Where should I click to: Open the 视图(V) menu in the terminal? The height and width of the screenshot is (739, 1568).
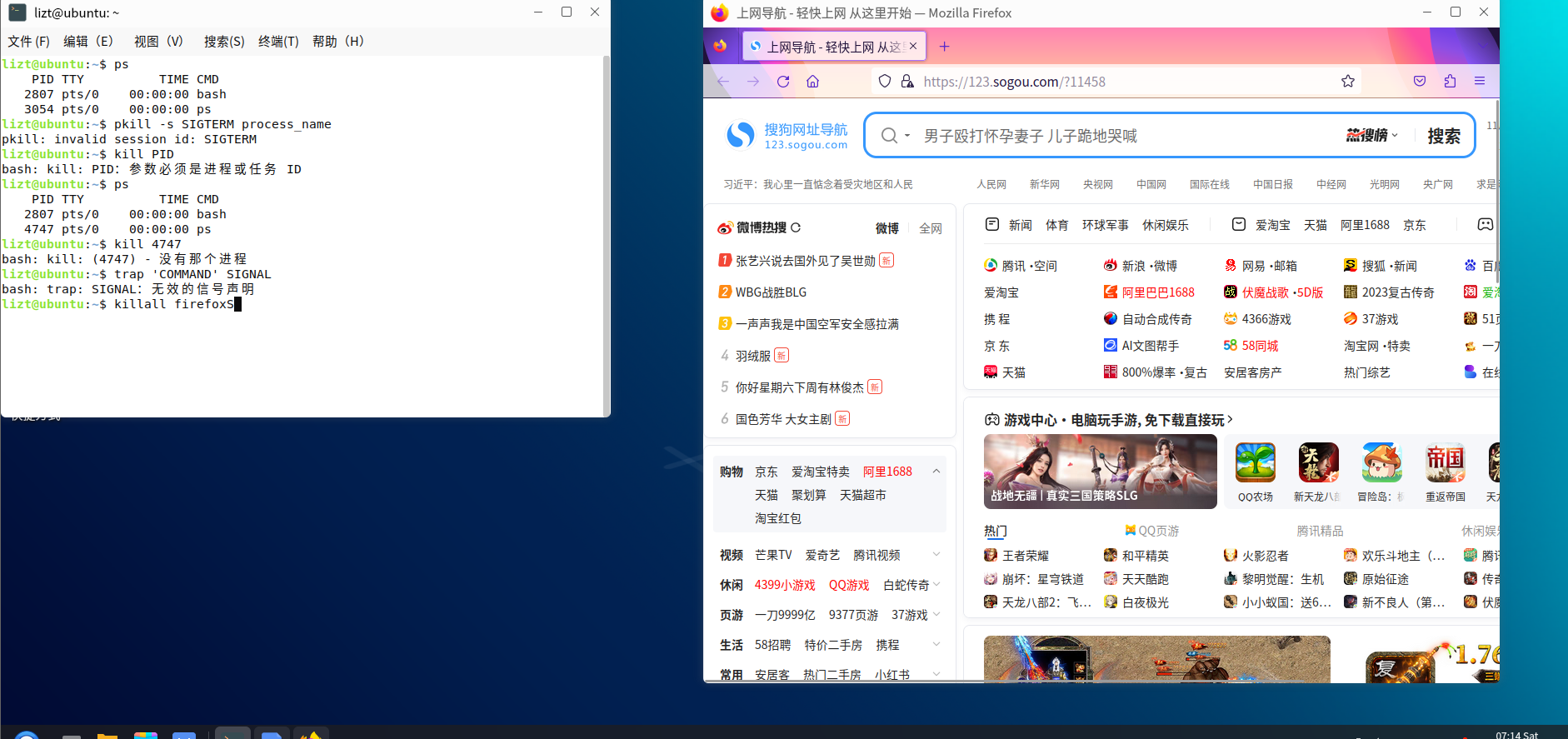[x=158, y=42]
